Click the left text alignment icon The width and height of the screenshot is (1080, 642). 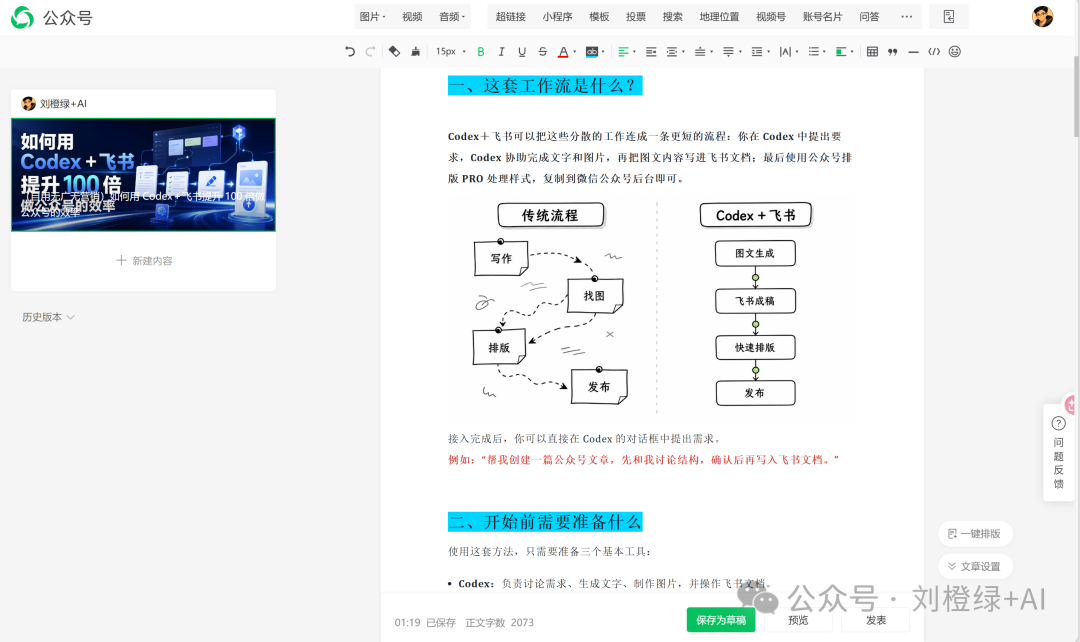(x=623, y=52)
